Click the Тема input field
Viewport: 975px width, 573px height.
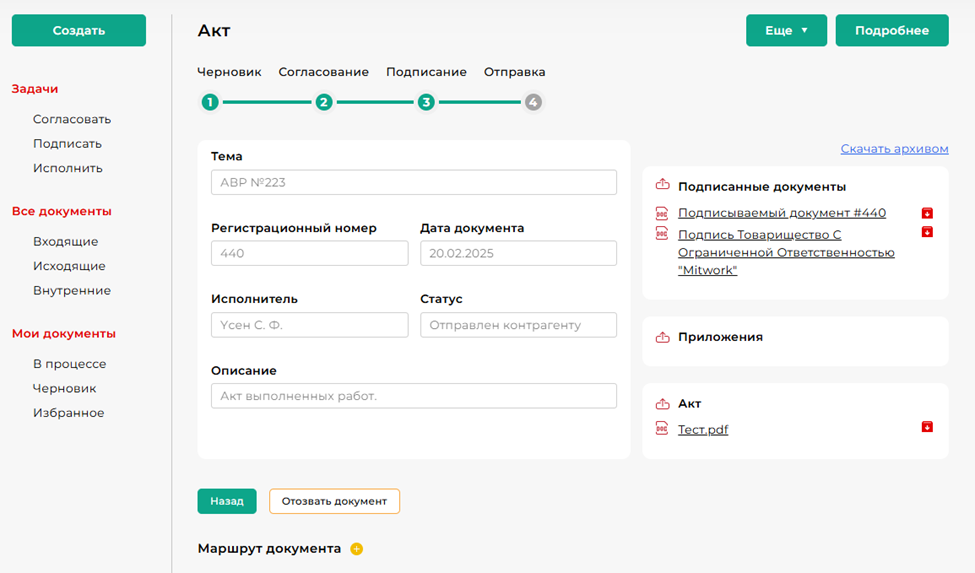(413, 182)
